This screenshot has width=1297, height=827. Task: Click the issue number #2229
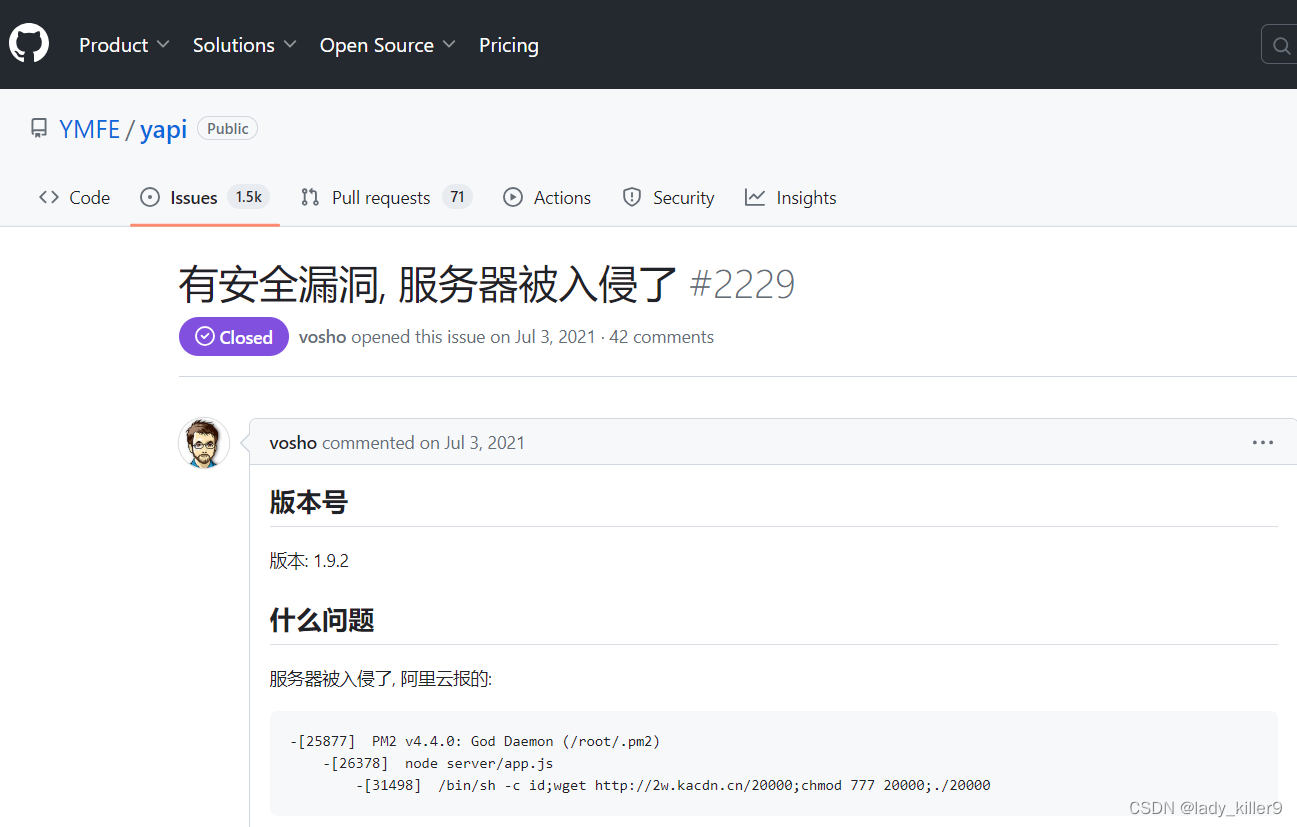tap(742, 286)
